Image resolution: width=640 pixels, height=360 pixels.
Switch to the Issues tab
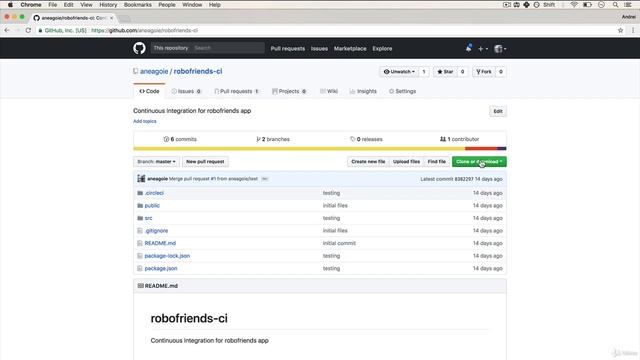coord(186,91)
